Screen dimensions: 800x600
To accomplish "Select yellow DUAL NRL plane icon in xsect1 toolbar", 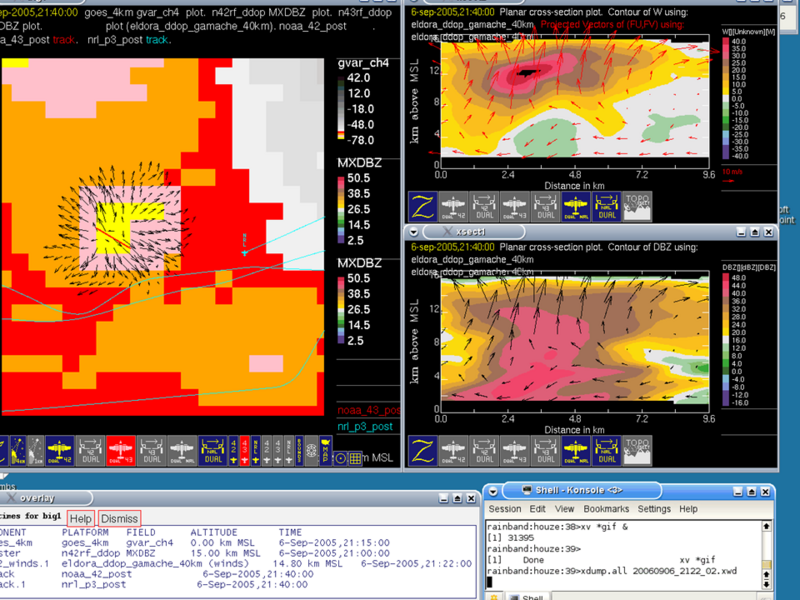I will (x=575, y=451).
